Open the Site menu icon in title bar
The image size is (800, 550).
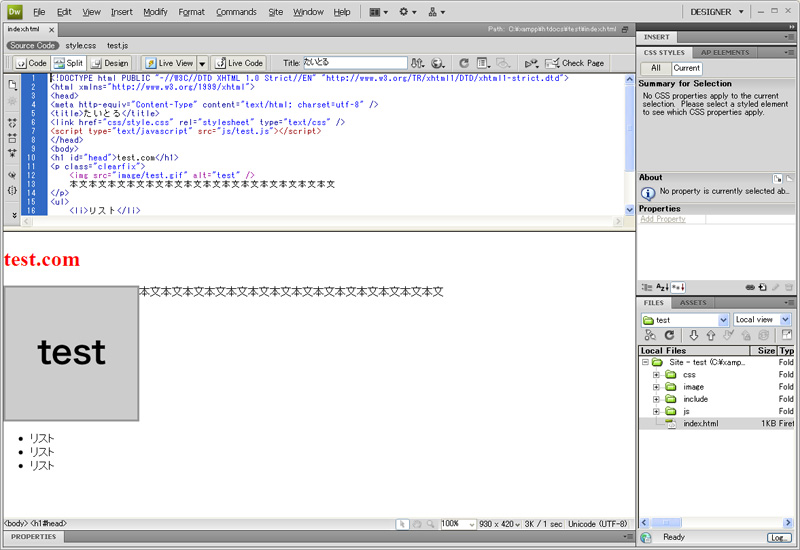436,12
